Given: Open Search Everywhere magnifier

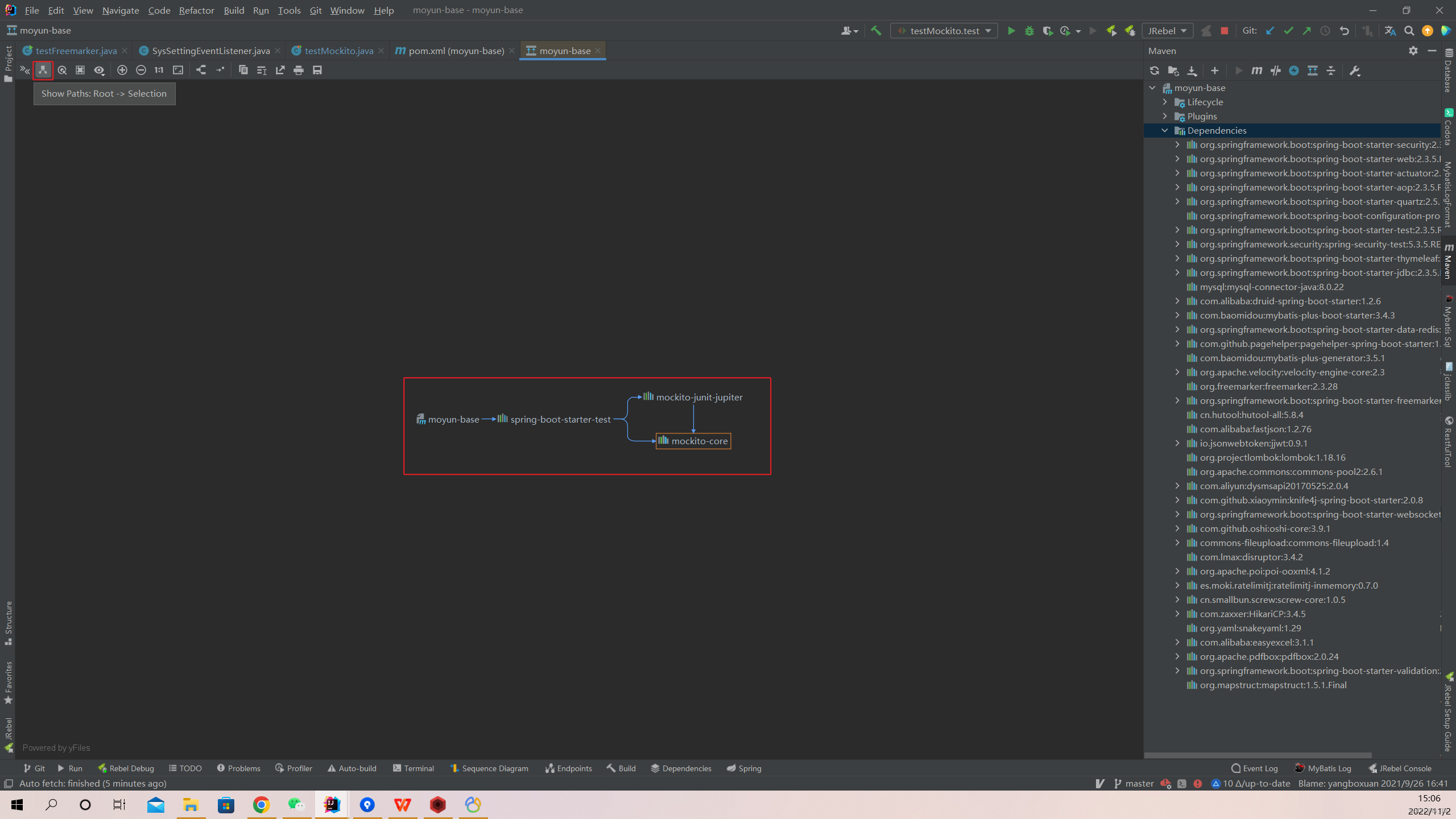Looking at the screenshot, I should click(x=1409, y=31).
